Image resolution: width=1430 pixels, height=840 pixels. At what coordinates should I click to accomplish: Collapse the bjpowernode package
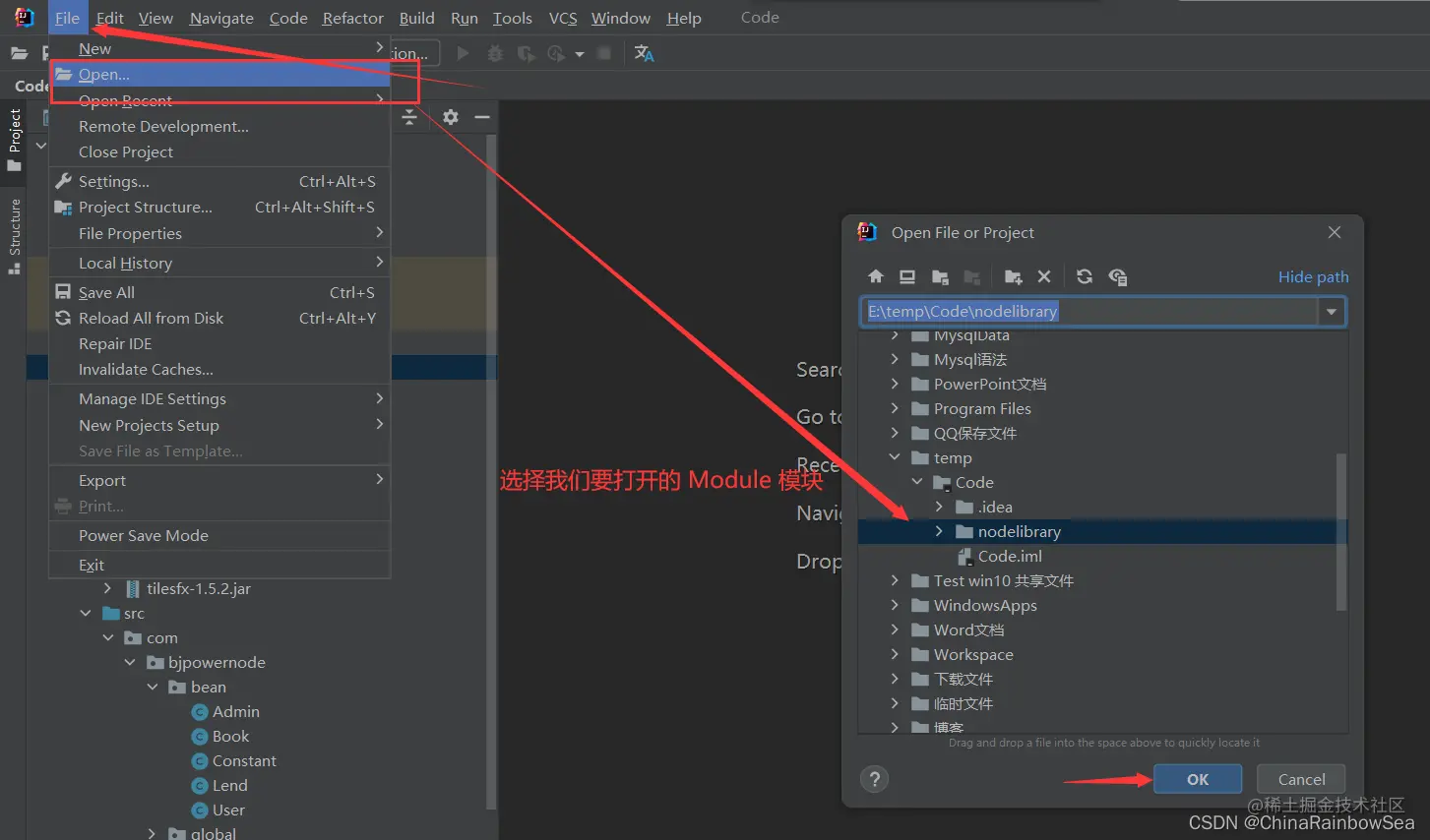click(130, 662)
